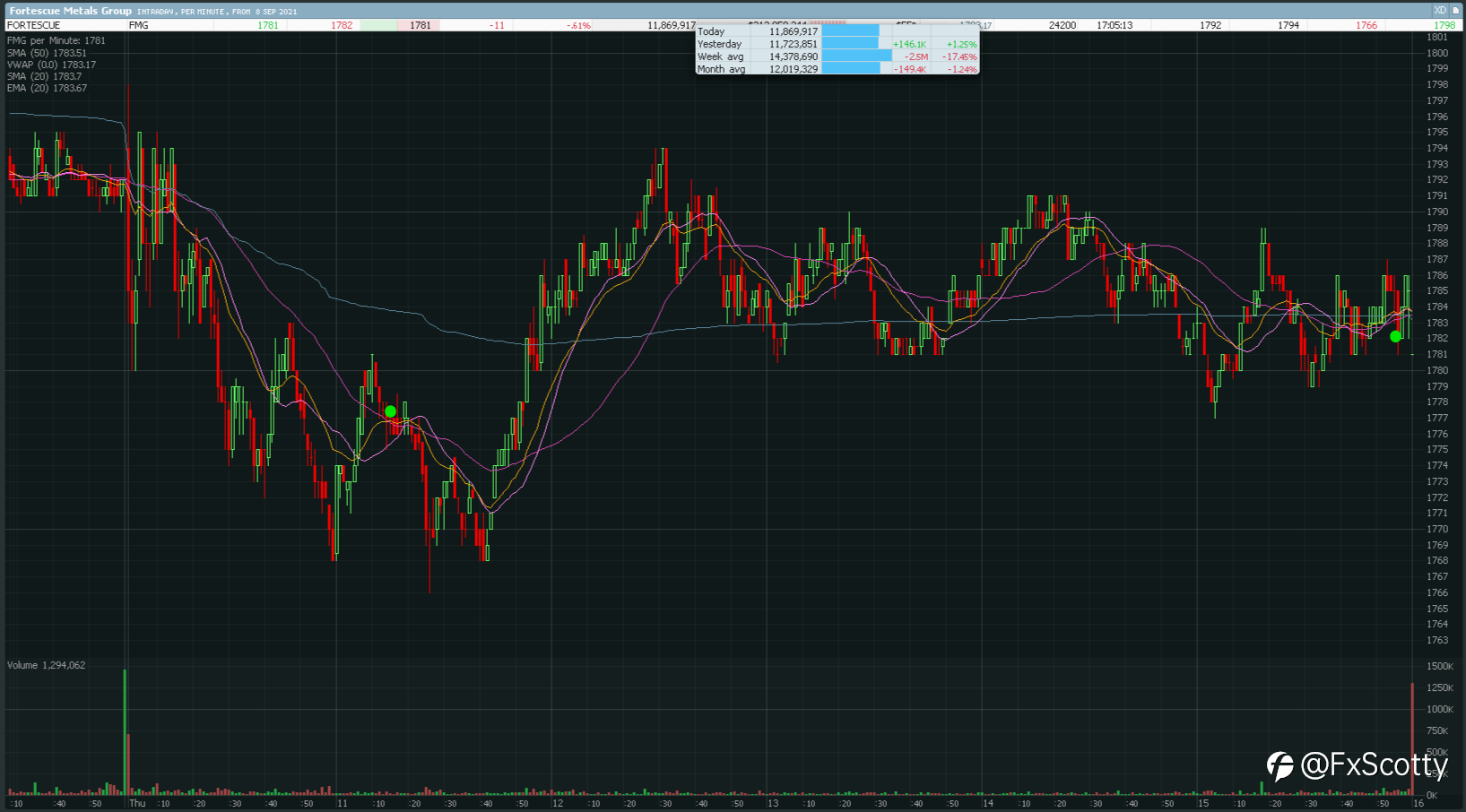1466x812 pixels.
Task: Click the Today row in volume tooltip
Action: click(x=837, y=31)
